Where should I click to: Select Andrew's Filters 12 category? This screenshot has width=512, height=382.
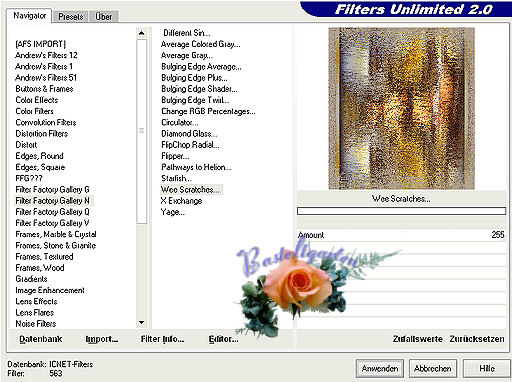[x=46, y=55]
